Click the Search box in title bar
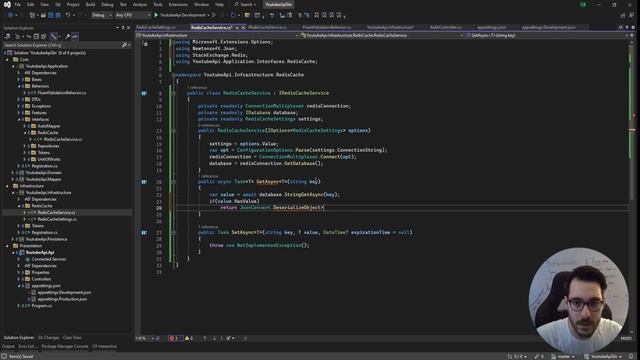640x360 pixels. point(245,4)
